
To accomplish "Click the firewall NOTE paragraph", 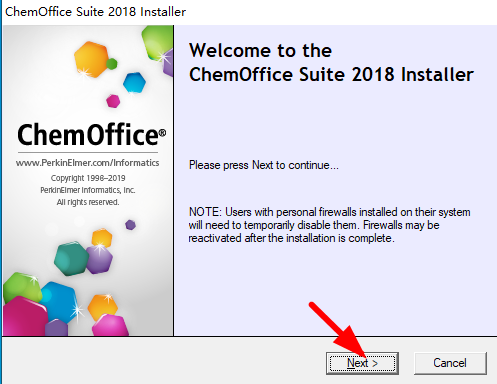I will point(329,225).
